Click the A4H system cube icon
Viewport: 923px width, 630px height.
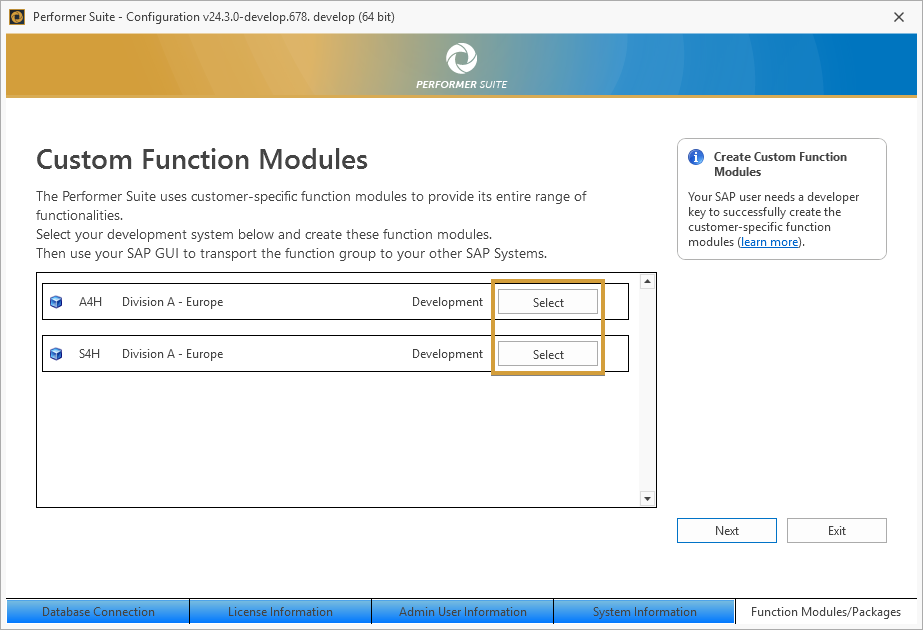56,302
